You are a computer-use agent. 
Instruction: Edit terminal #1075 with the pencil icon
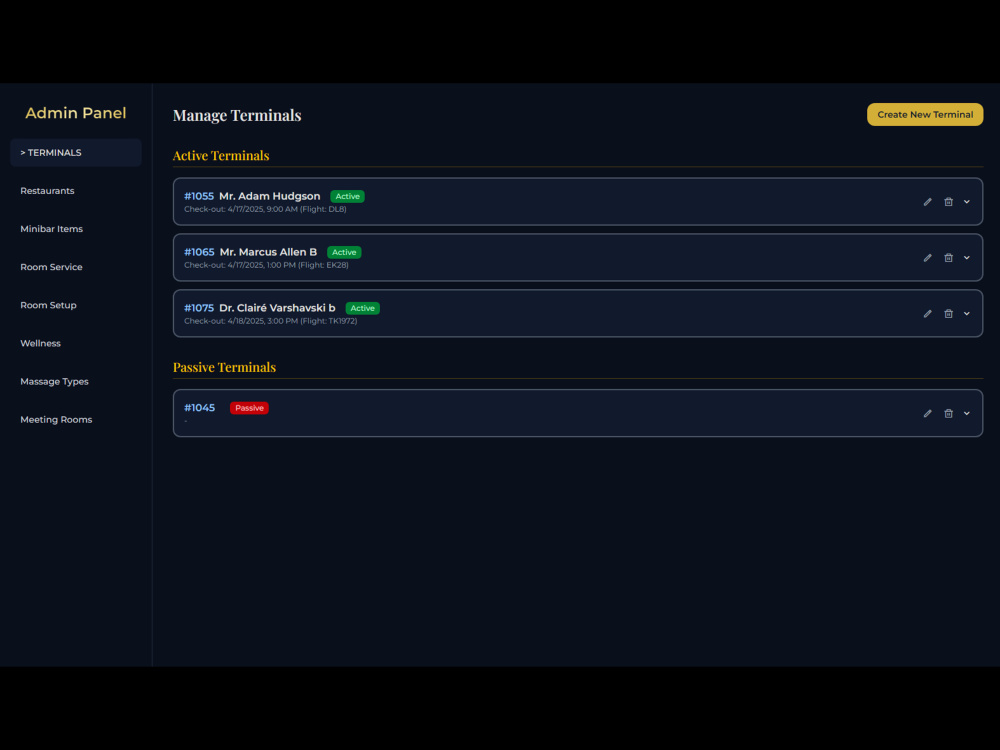927,314
